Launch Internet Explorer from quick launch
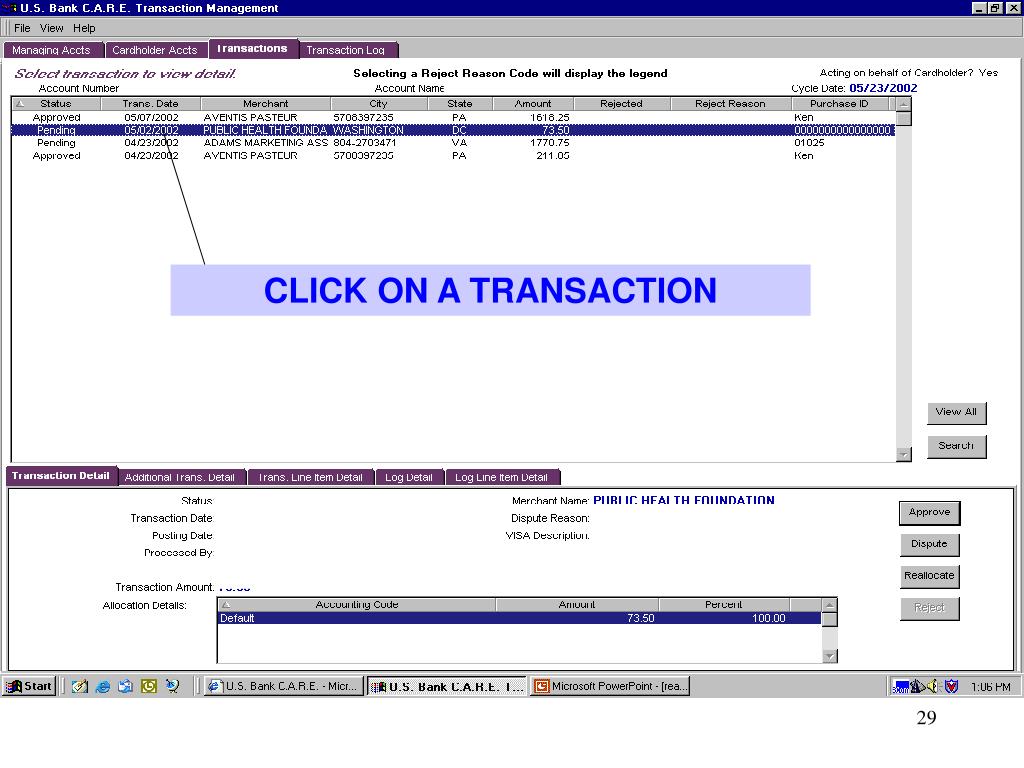This screenshot has height=768, width=1024. (x=103, y=686)
